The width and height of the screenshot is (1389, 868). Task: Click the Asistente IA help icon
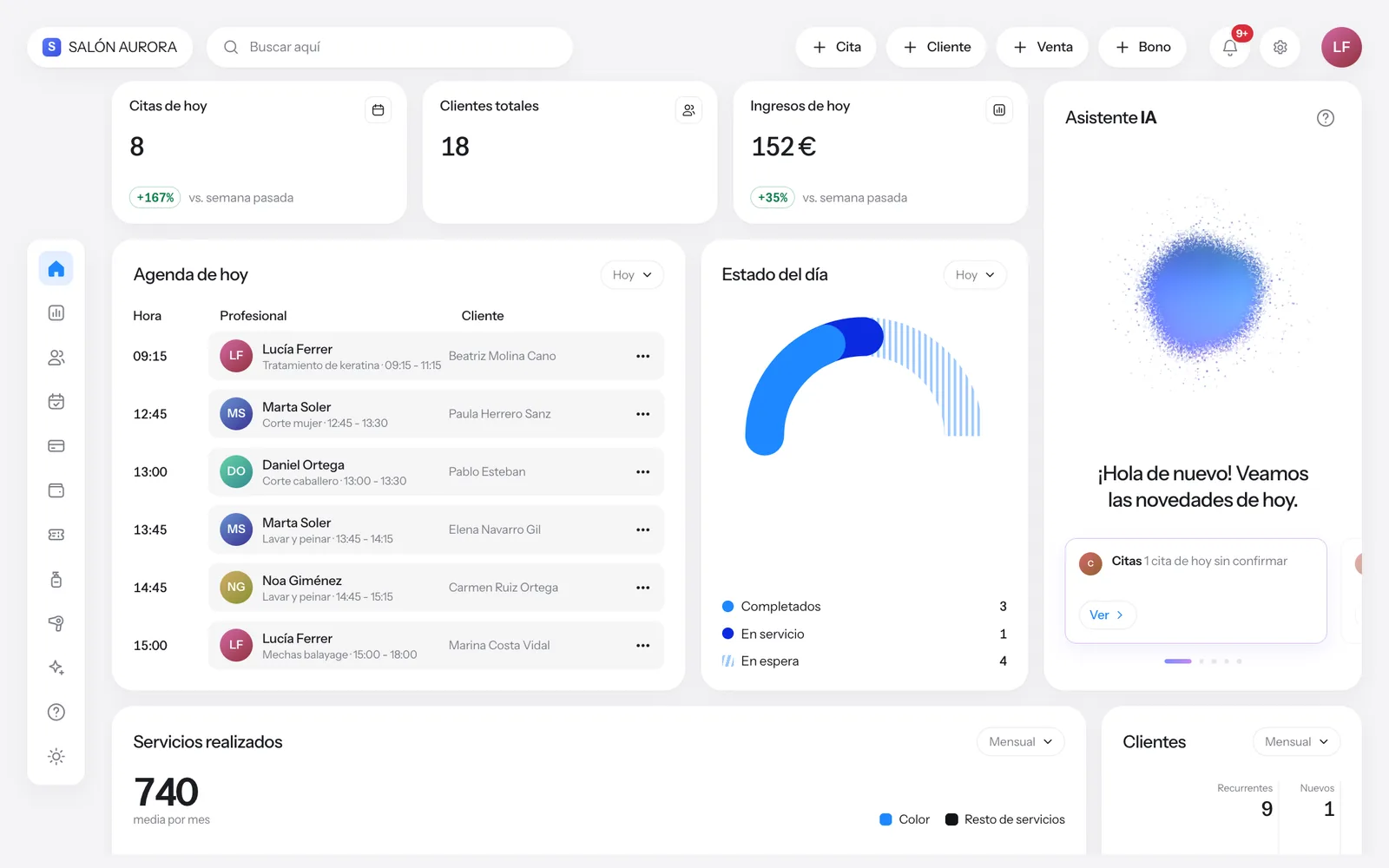(1325, 118)
